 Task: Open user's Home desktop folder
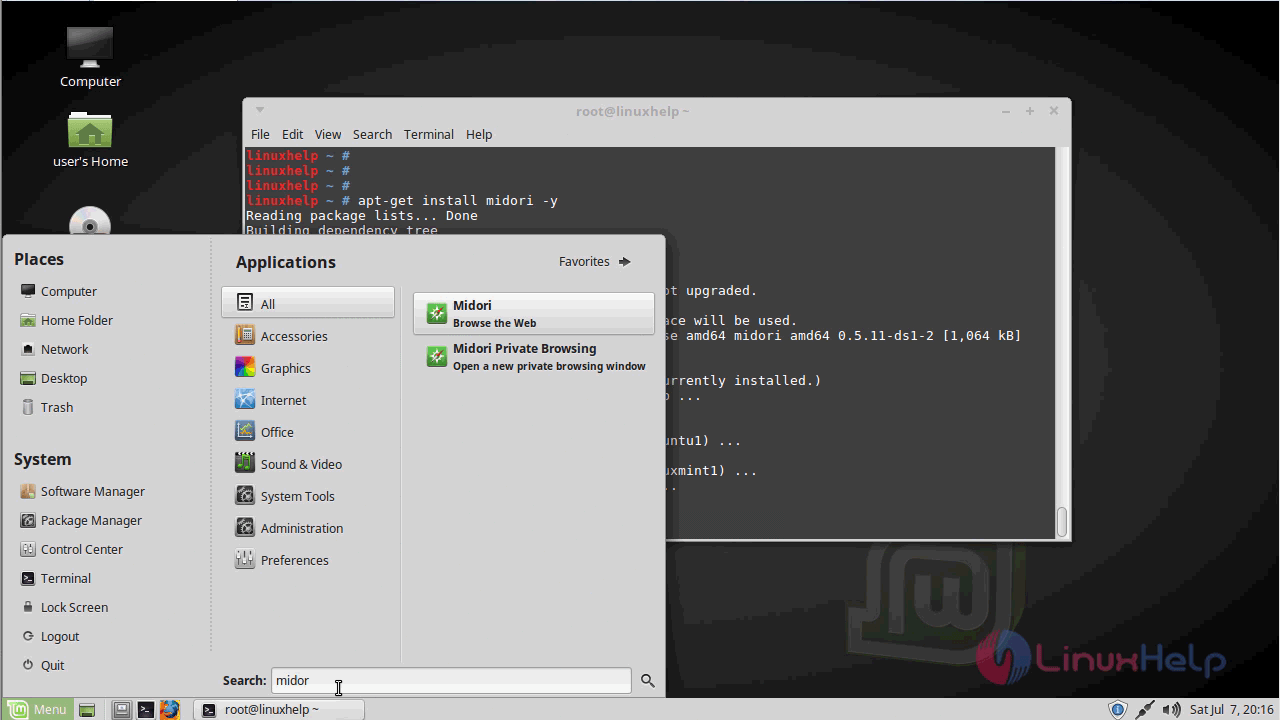point(90,139)
